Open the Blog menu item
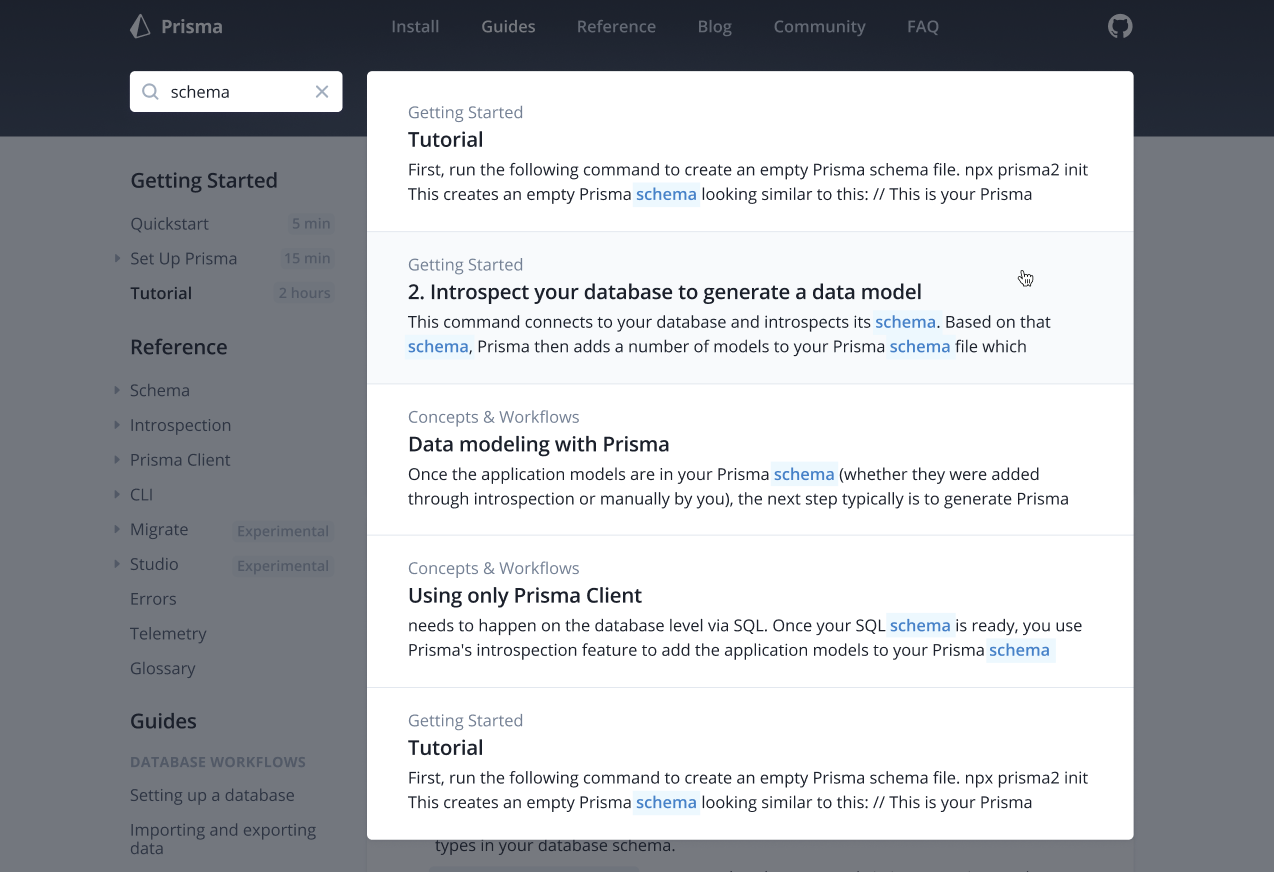This screenshot has width=1274, height=872. point(714,26)
